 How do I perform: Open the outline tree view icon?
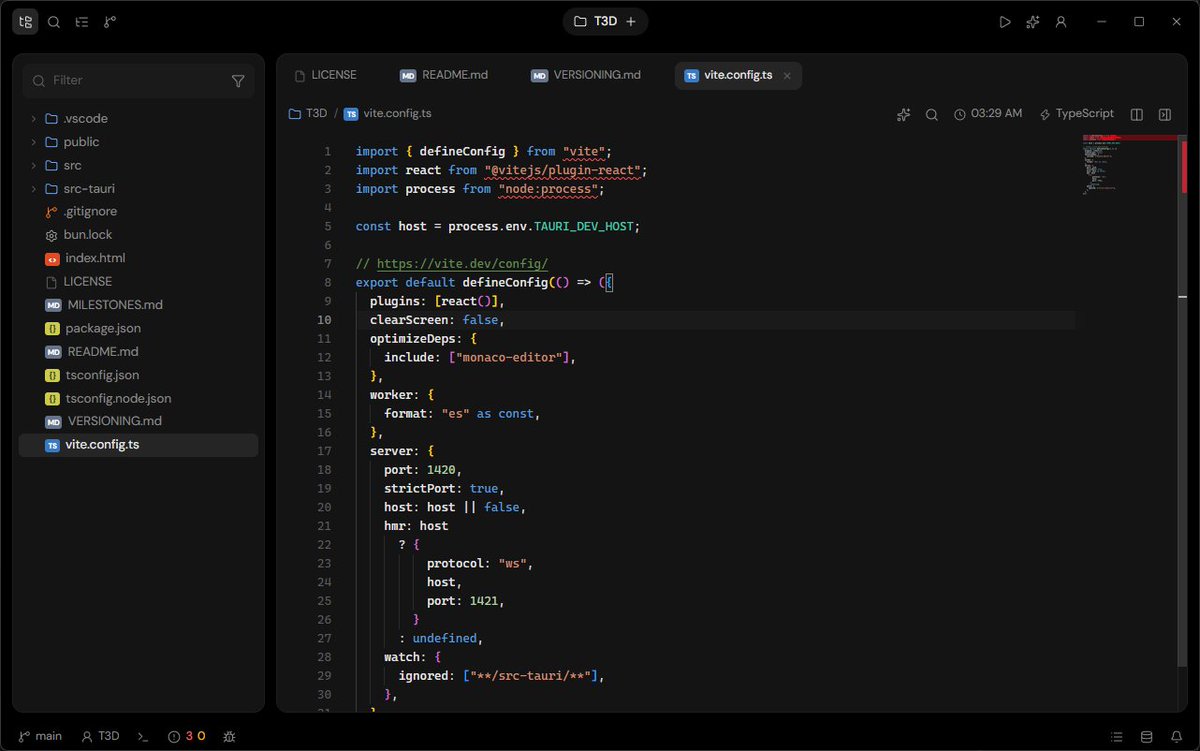pyautogui.click(x=82, y=21)
